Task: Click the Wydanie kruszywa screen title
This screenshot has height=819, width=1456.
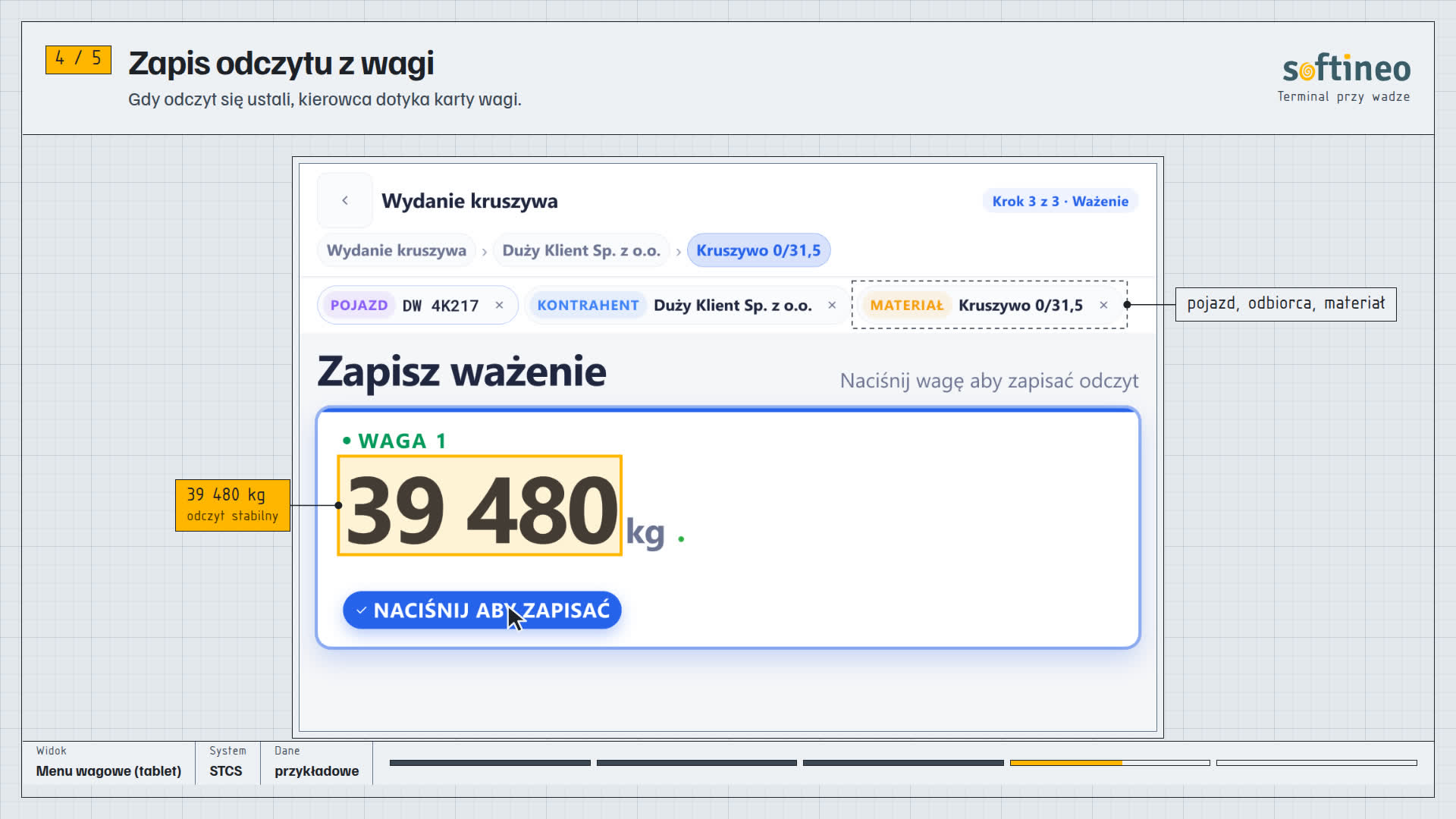Action: [x=469, y=201]
